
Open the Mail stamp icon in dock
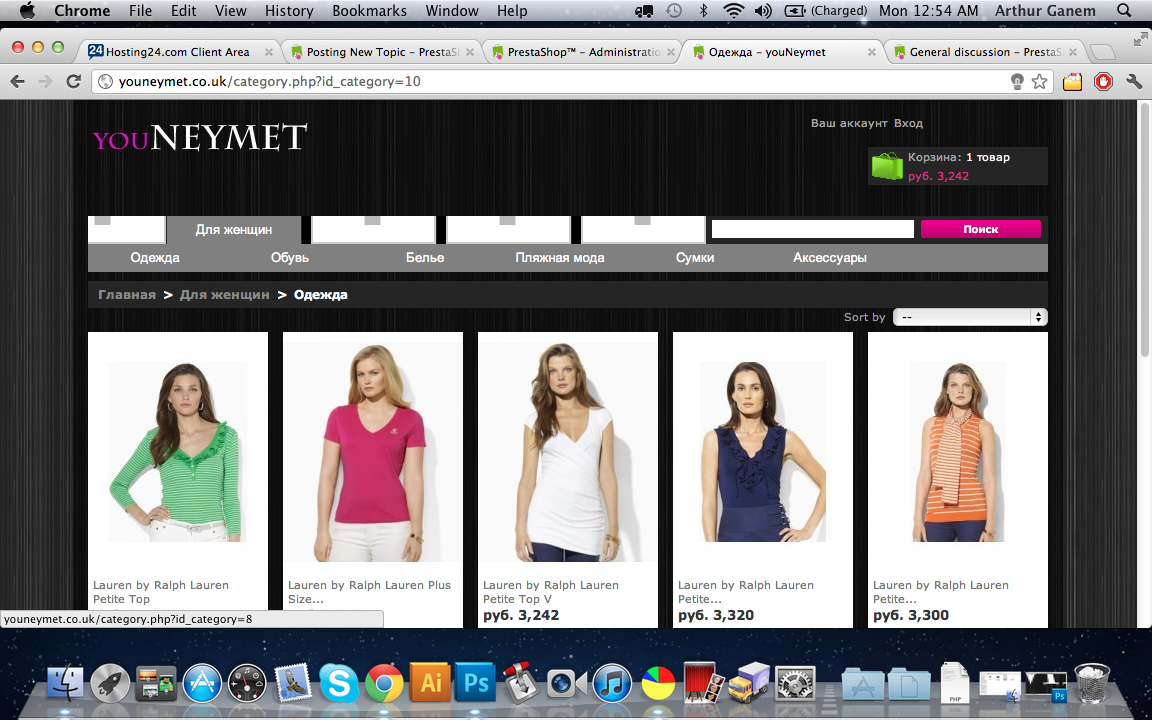[x=293, y=684]
